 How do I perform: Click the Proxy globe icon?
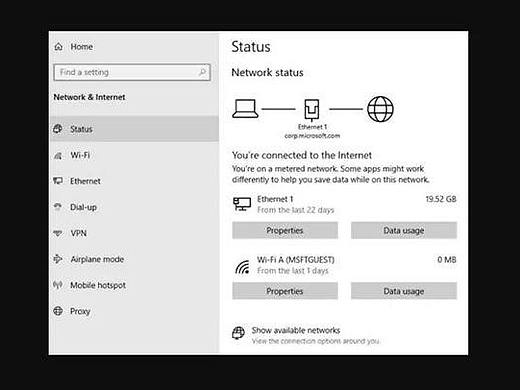58,311
